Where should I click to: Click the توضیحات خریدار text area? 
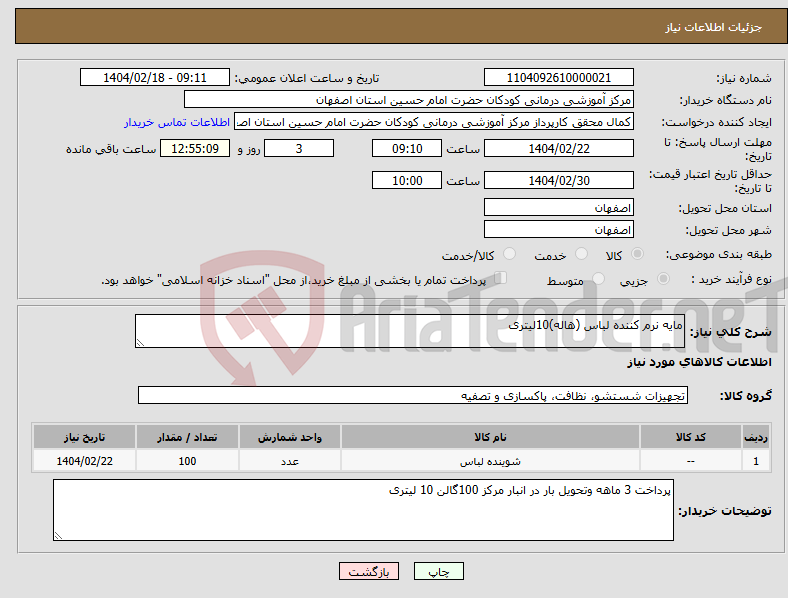point(363,510)
